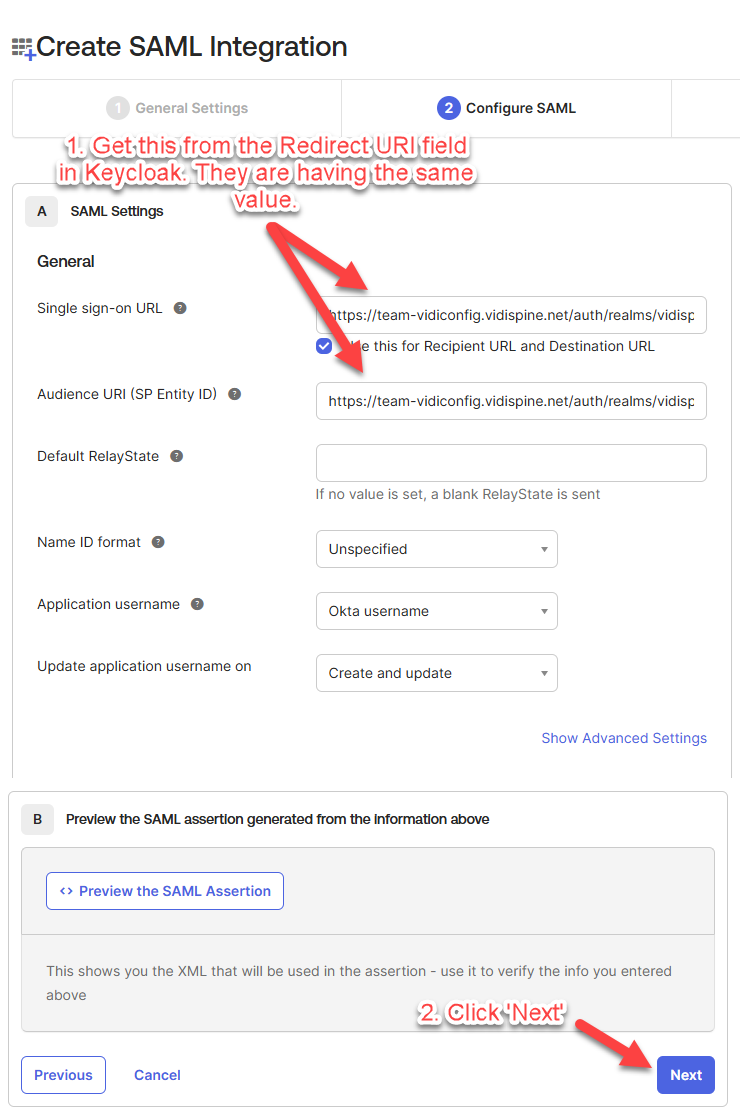This screenshot has height=1119, width=740.
Task: Select the Configure SAML step tab
Action: [x=507, y=108]
